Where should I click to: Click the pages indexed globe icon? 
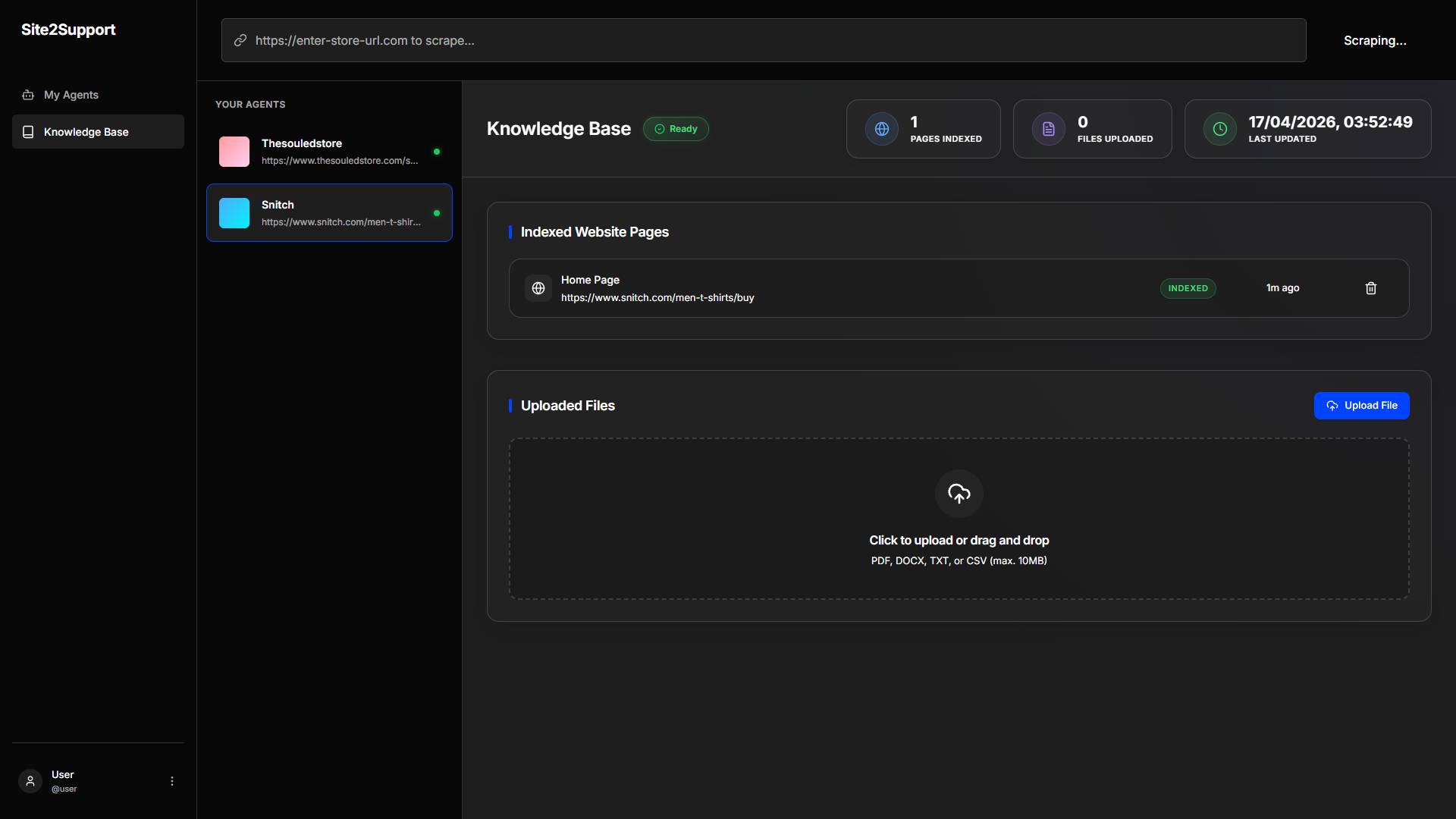tap(881, 129)
